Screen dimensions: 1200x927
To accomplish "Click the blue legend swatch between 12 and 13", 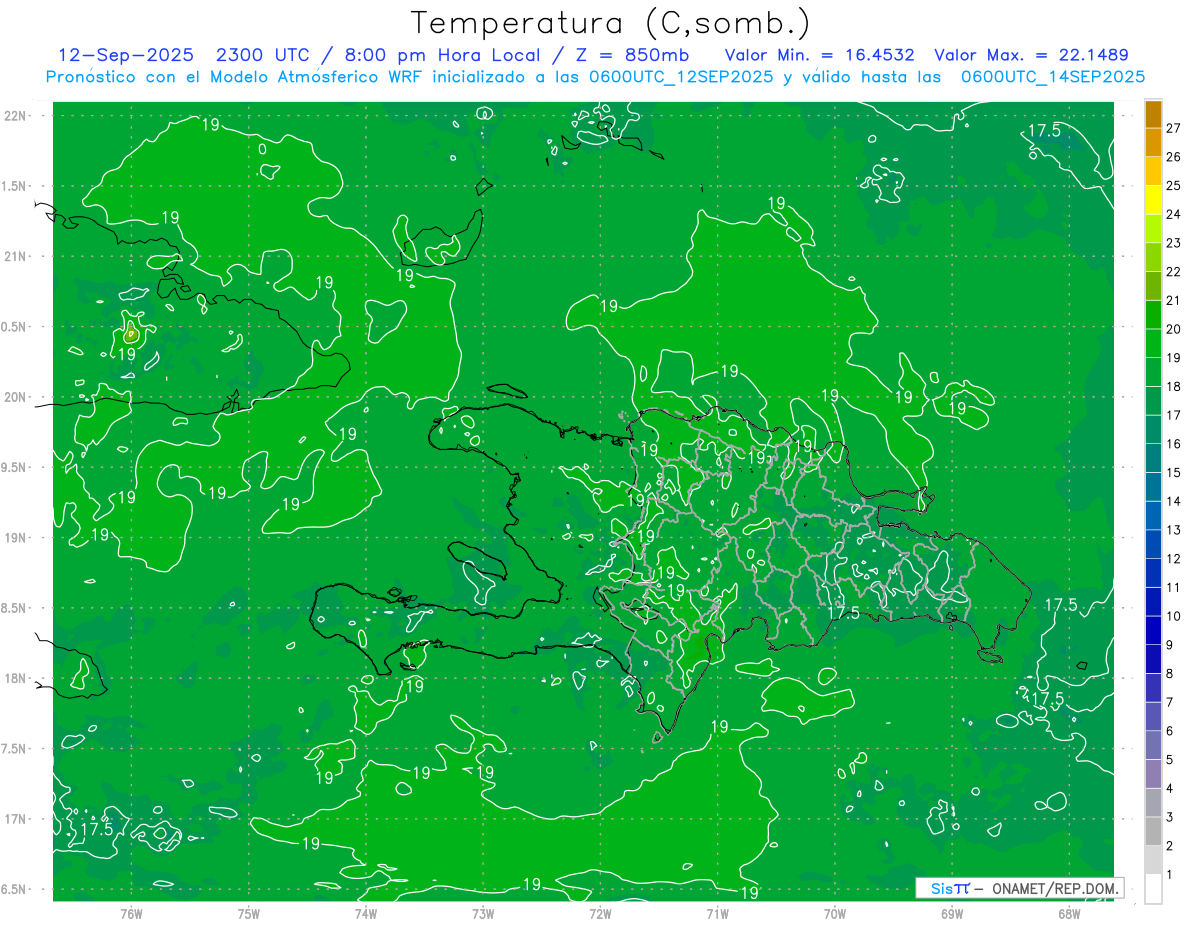I will (1153, 544).
